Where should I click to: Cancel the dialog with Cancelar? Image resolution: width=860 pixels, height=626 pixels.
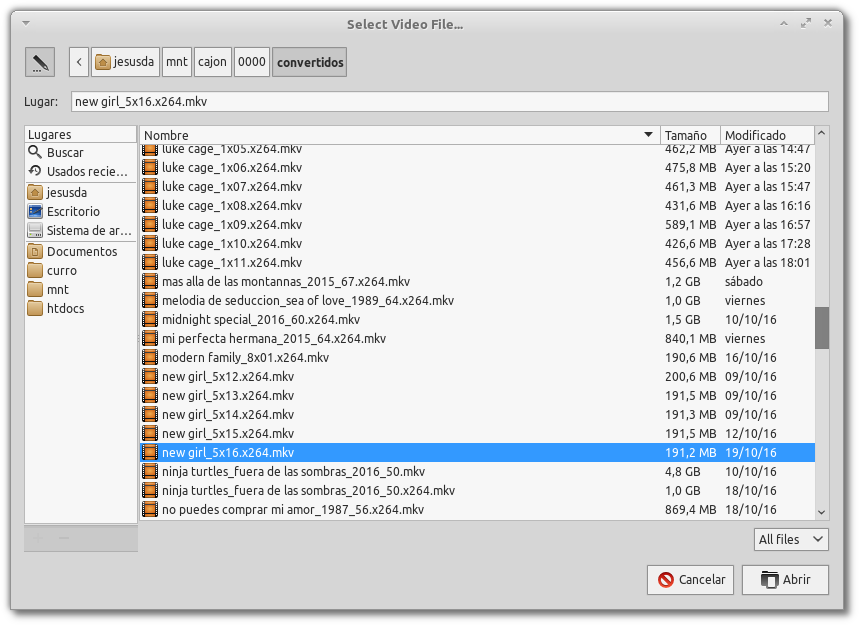[690, 580]
